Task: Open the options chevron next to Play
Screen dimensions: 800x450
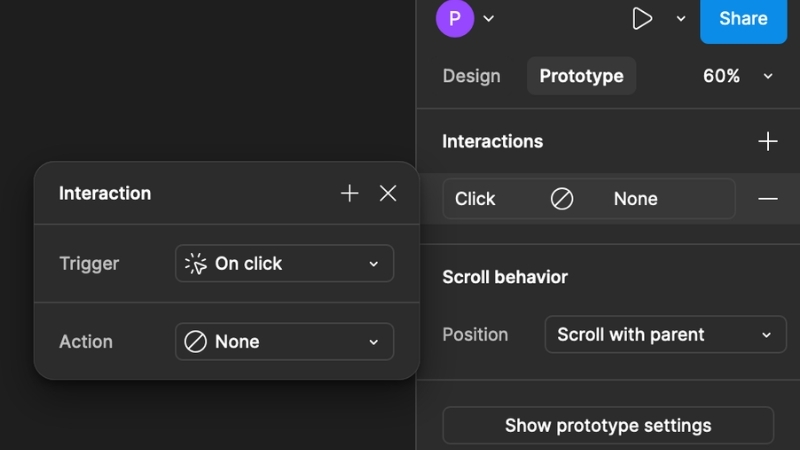Action: click(x=680, y=18)
